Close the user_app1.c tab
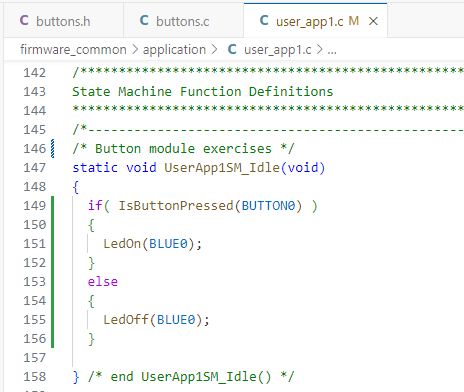Screen dimensions: 464x392 374,21
